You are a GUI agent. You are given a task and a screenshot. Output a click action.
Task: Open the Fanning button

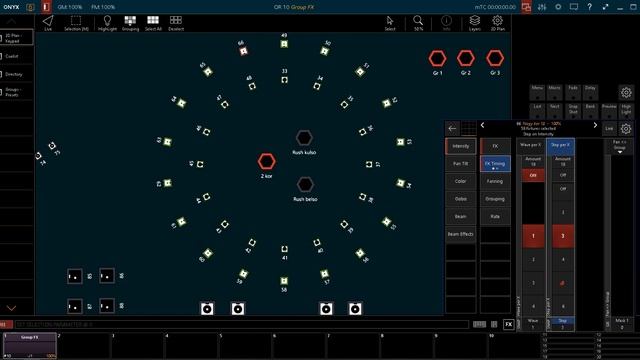click(495, 181)
